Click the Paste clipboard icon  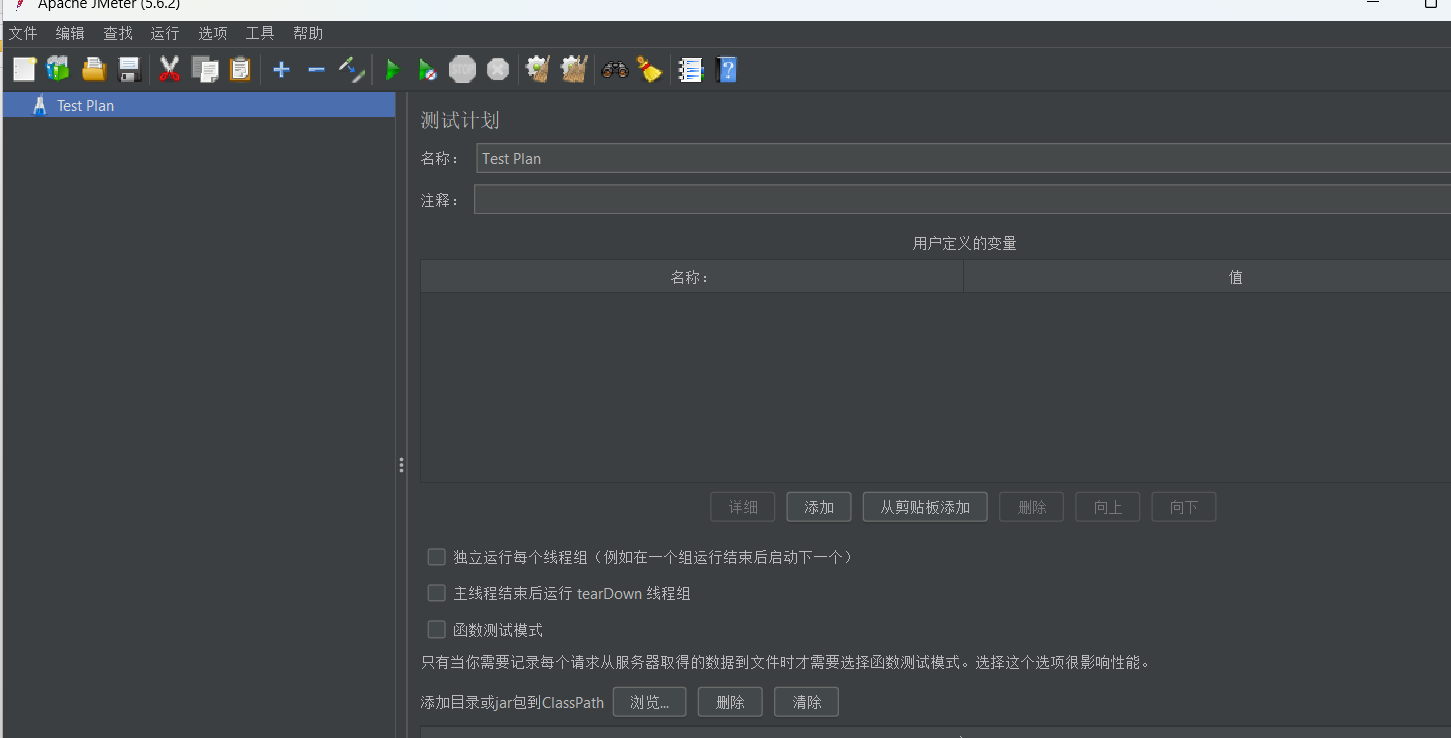240,69
